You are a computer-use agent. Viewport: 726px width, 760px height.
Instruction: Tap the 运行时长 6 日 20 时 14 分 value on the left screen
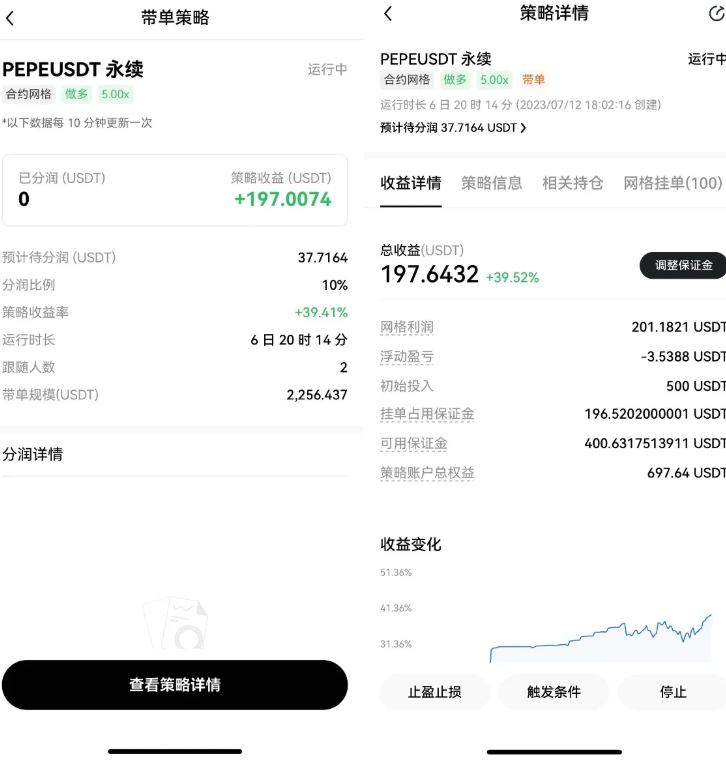tap(299, 340)
